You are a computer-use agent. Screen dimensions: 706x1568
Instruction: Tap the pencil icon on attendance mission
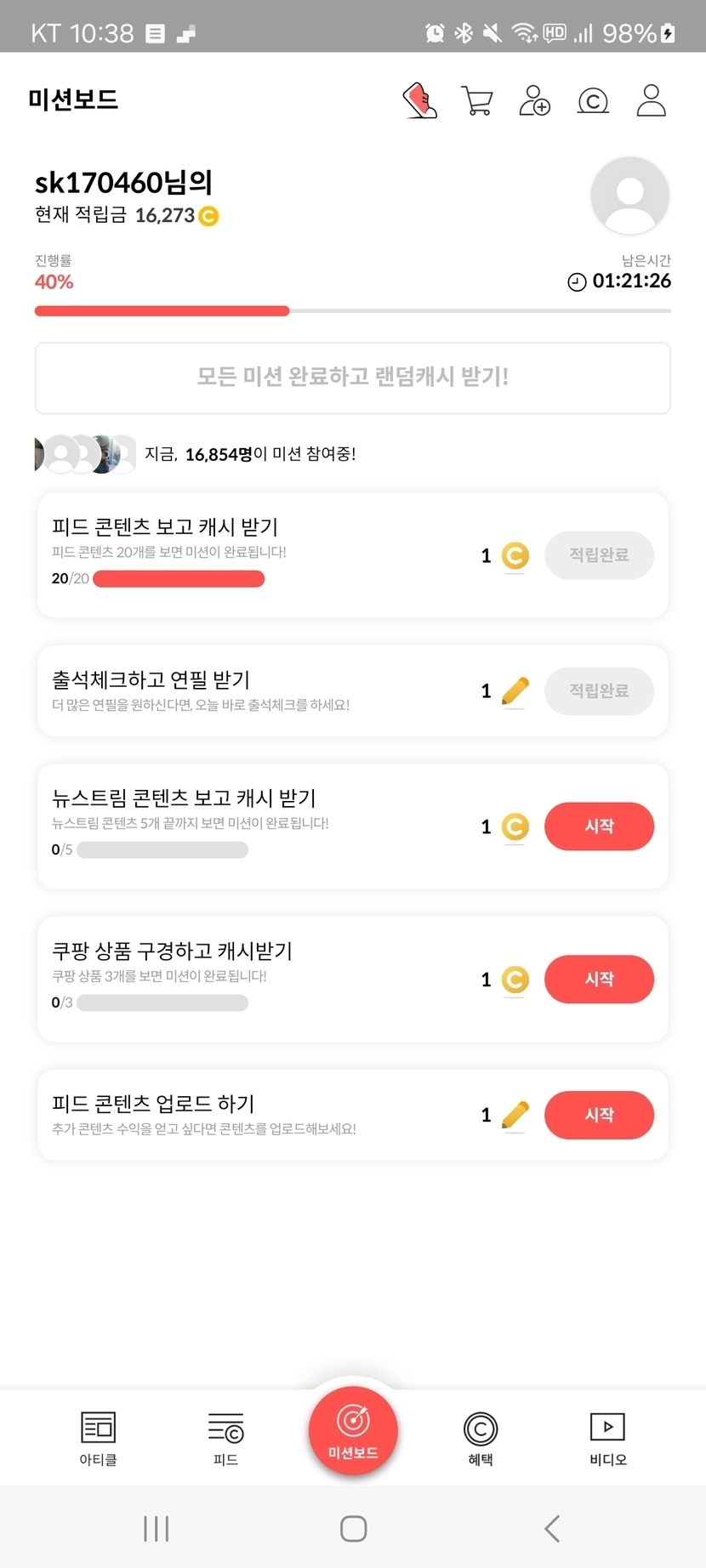[515, 690]
